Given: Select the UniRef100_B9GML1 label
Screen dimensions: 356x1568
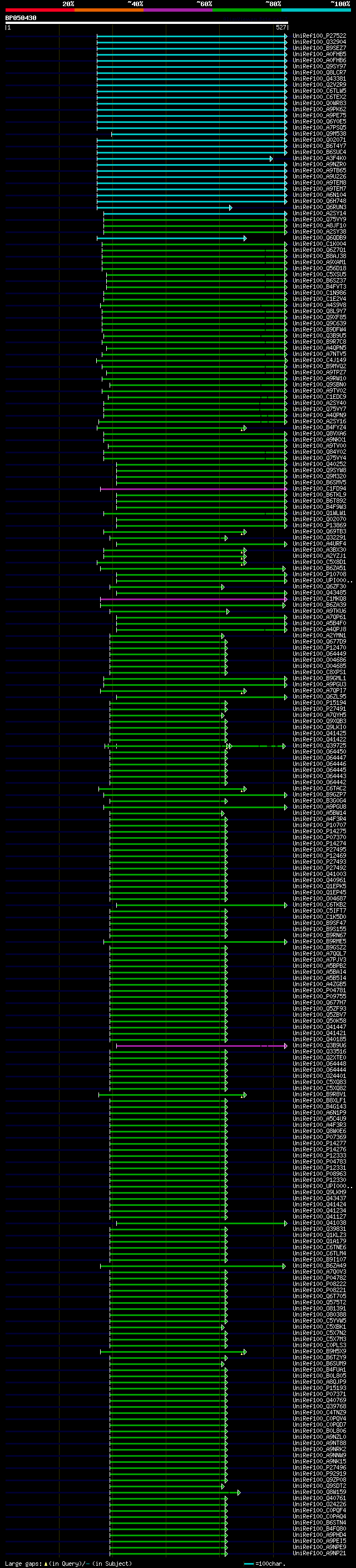Looking at the screenshot, I should click(x=319, y=678).
